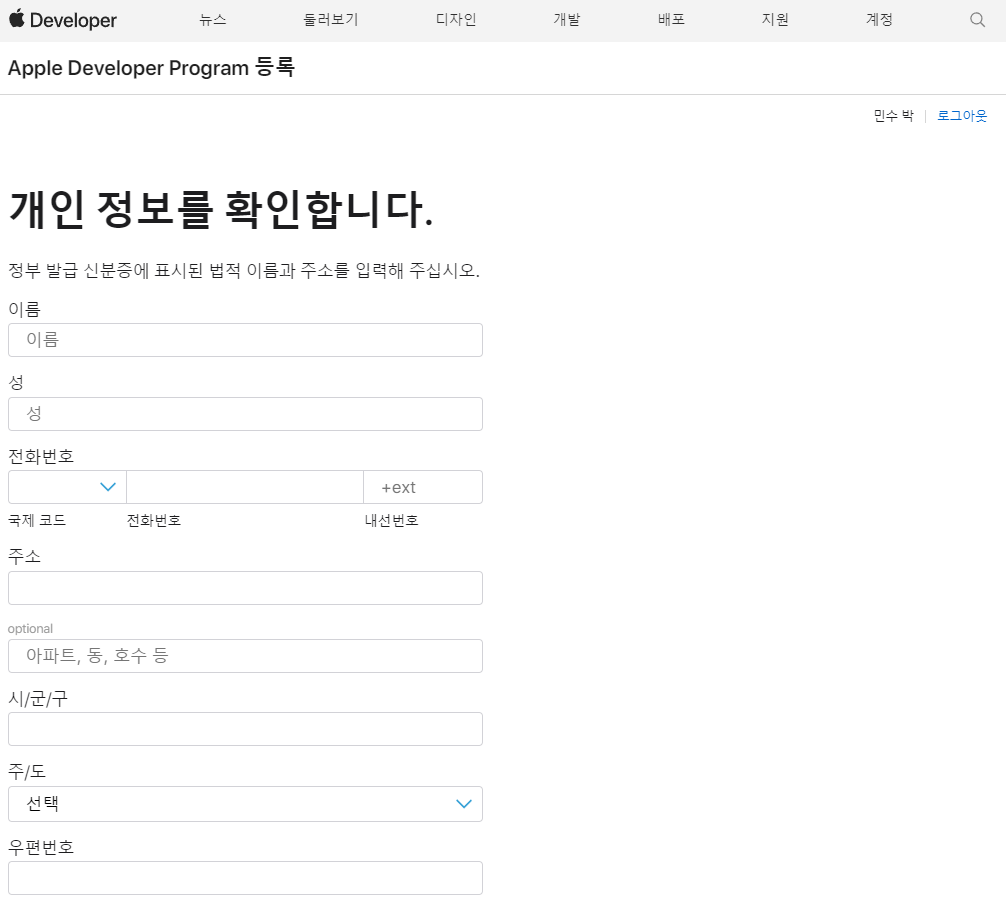1006x902 pixels.
Task: Focus the 성 input field
Action: click(x=245, y=414)
